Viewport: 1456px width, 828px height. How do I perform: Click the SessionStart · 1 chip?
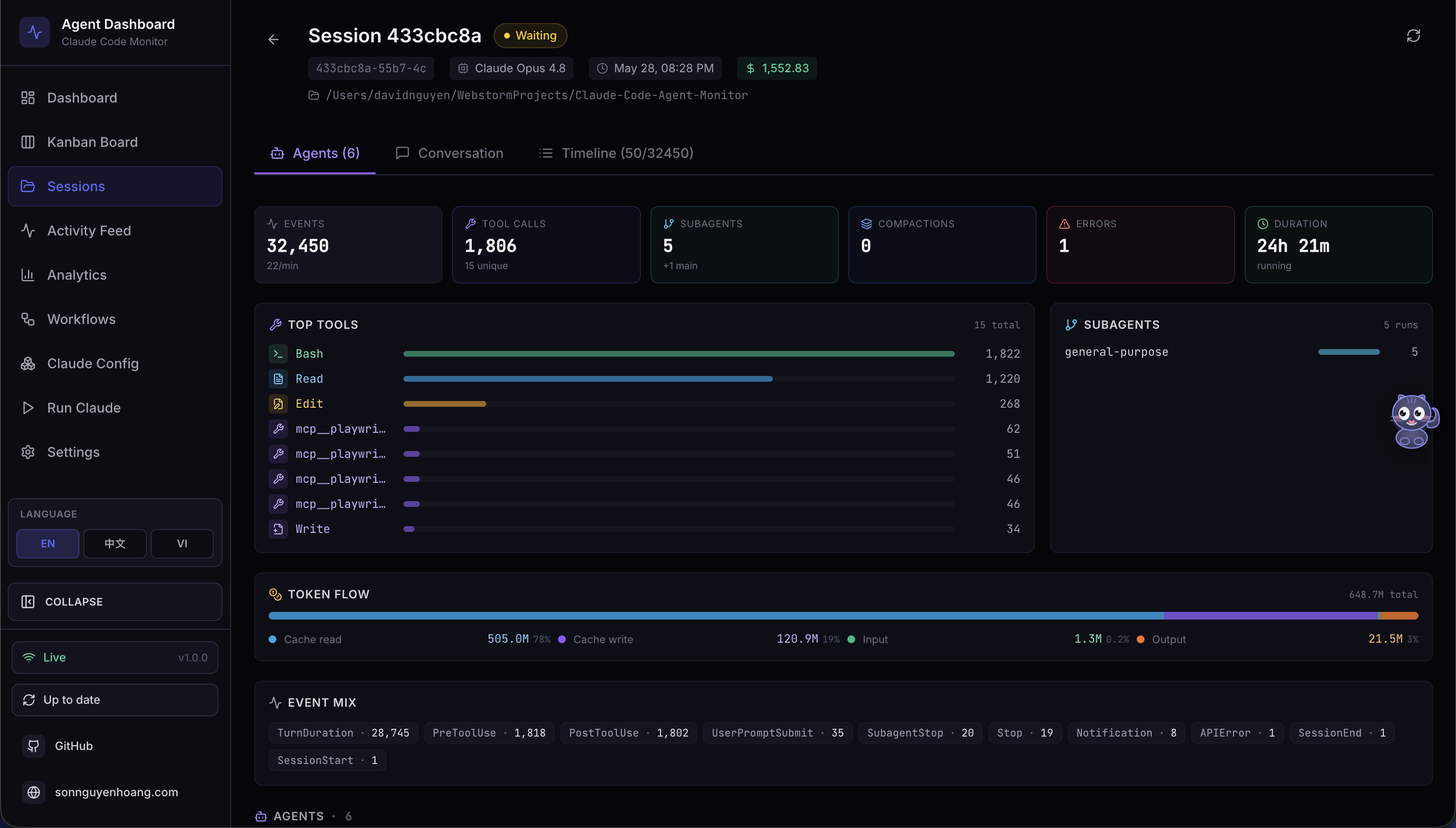click(x=327, y=760)
